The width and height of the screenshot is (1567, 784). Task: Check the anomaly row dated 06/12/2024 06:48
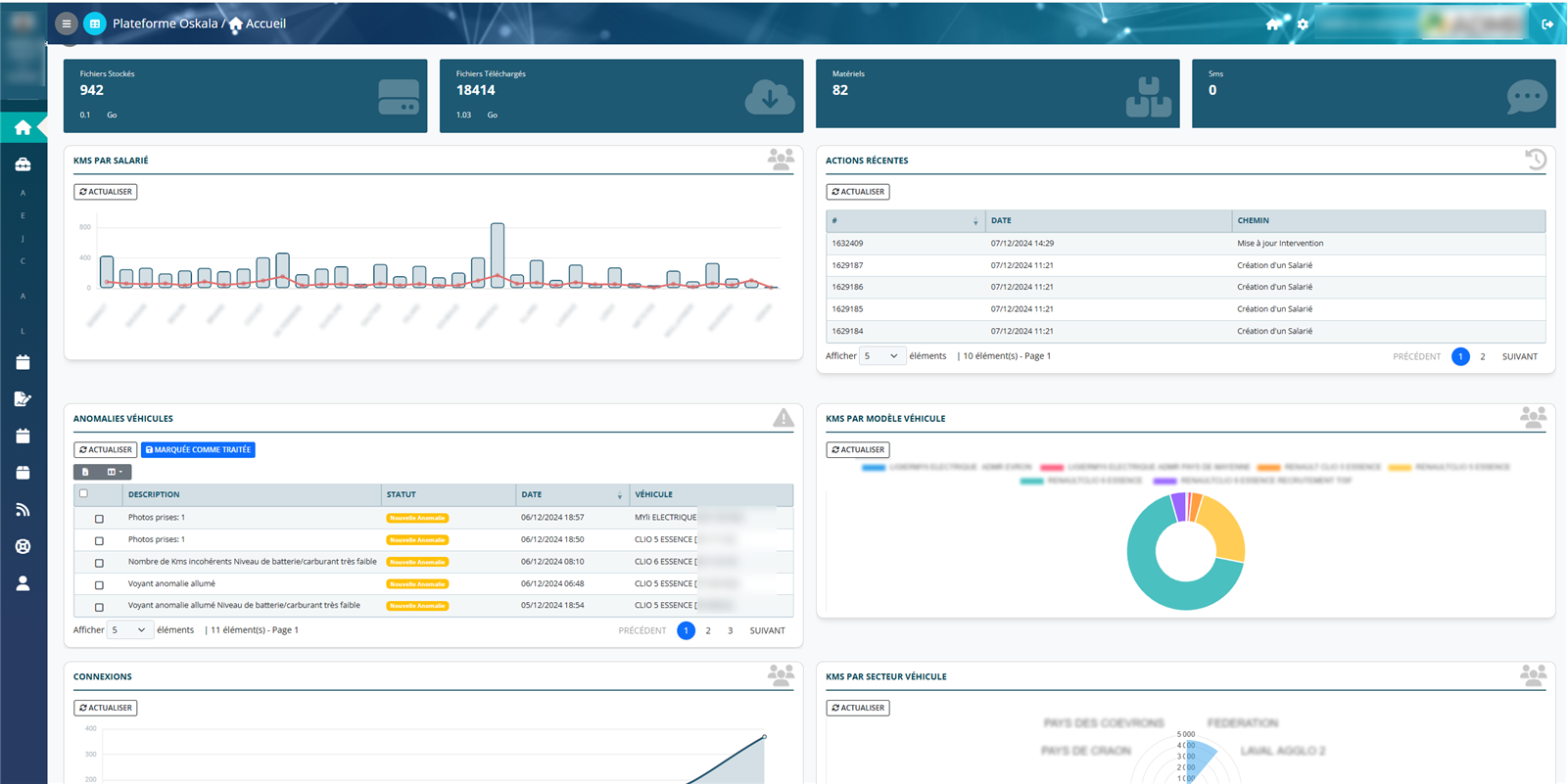coord(99,584)
